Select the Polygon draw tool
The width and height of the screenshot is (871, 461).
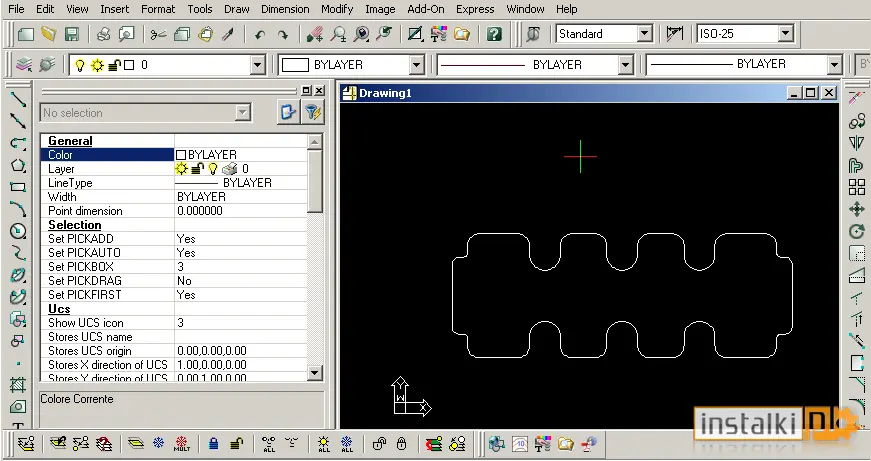pos(18,165)
